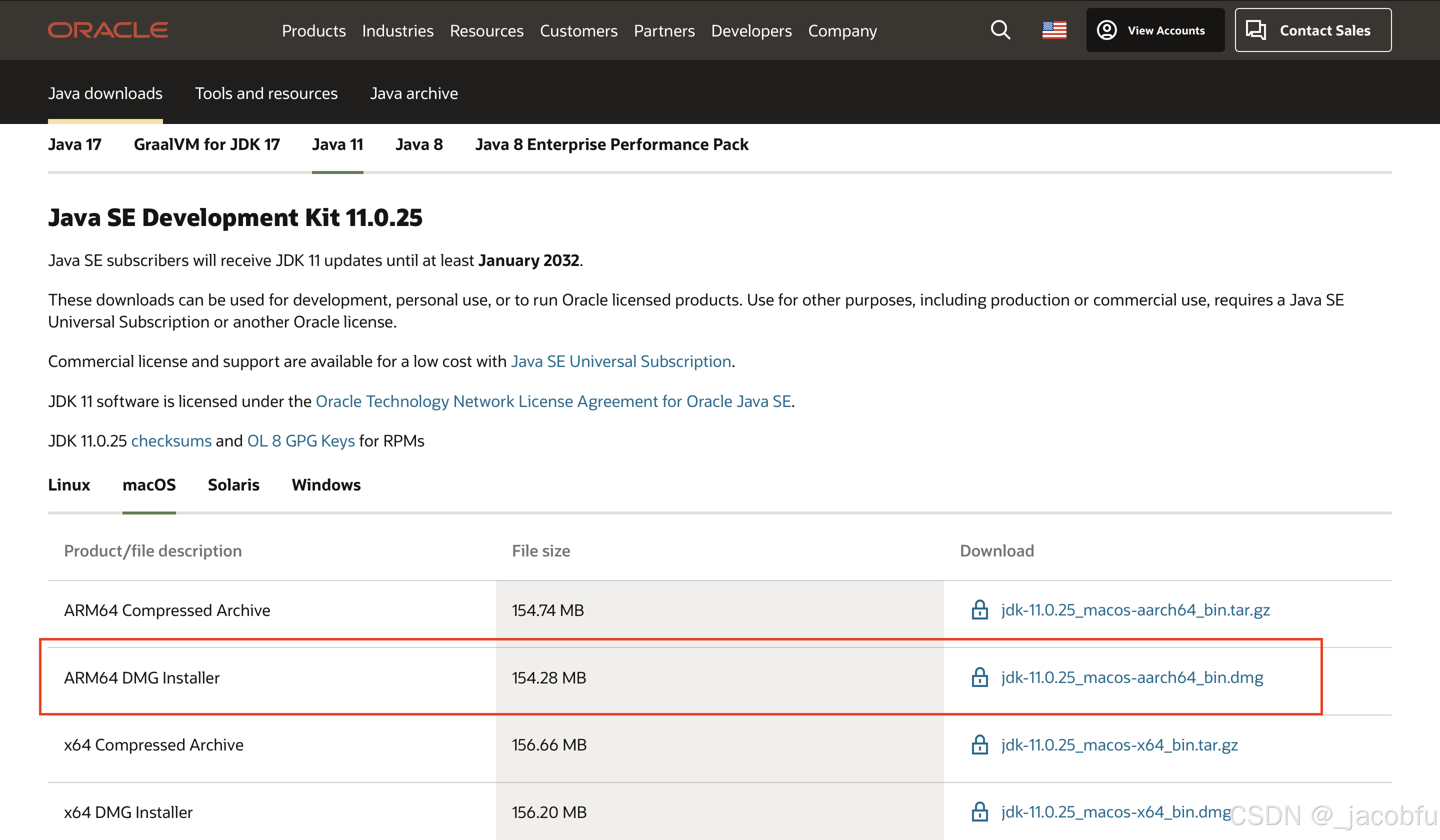Click the Oracle logo

click(x=107, y=29)
